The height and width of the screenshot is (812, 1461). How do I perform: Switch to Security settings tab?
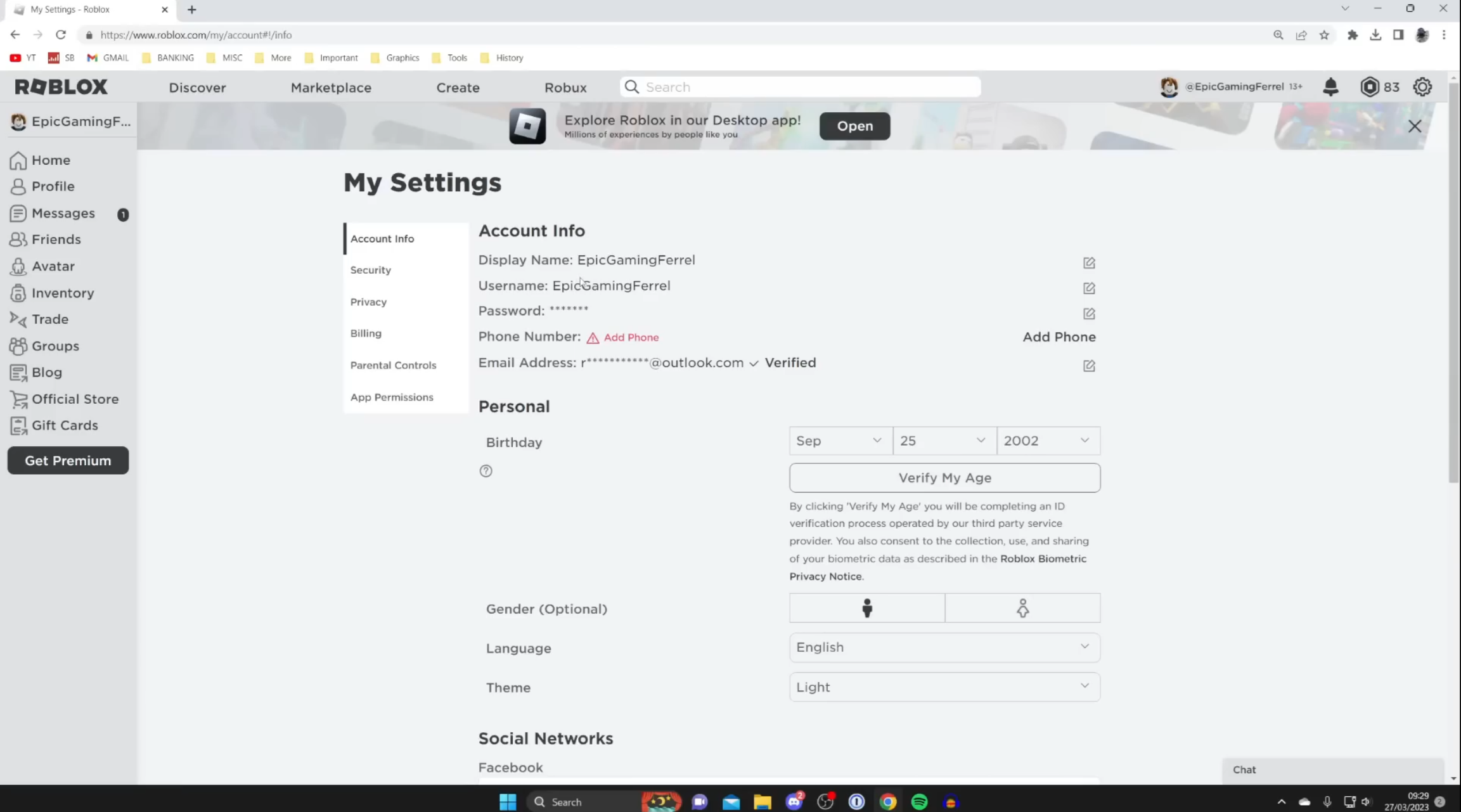tap(406, 270)
